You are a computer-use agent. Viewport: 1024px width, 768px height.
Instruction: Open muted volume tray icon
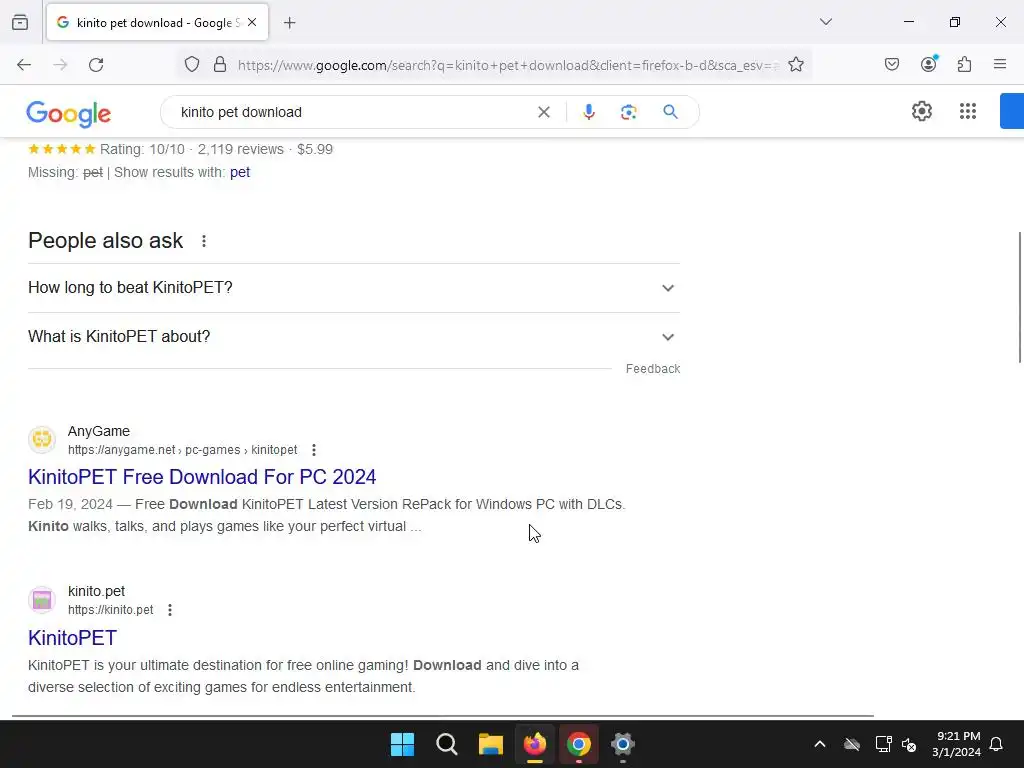pos(909,744)
